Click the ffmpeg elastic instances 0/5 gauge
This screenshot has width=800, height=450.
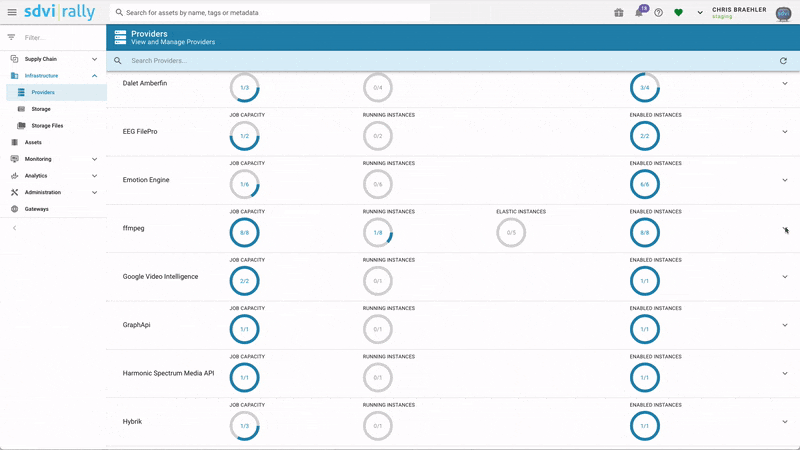click(511, 233)
